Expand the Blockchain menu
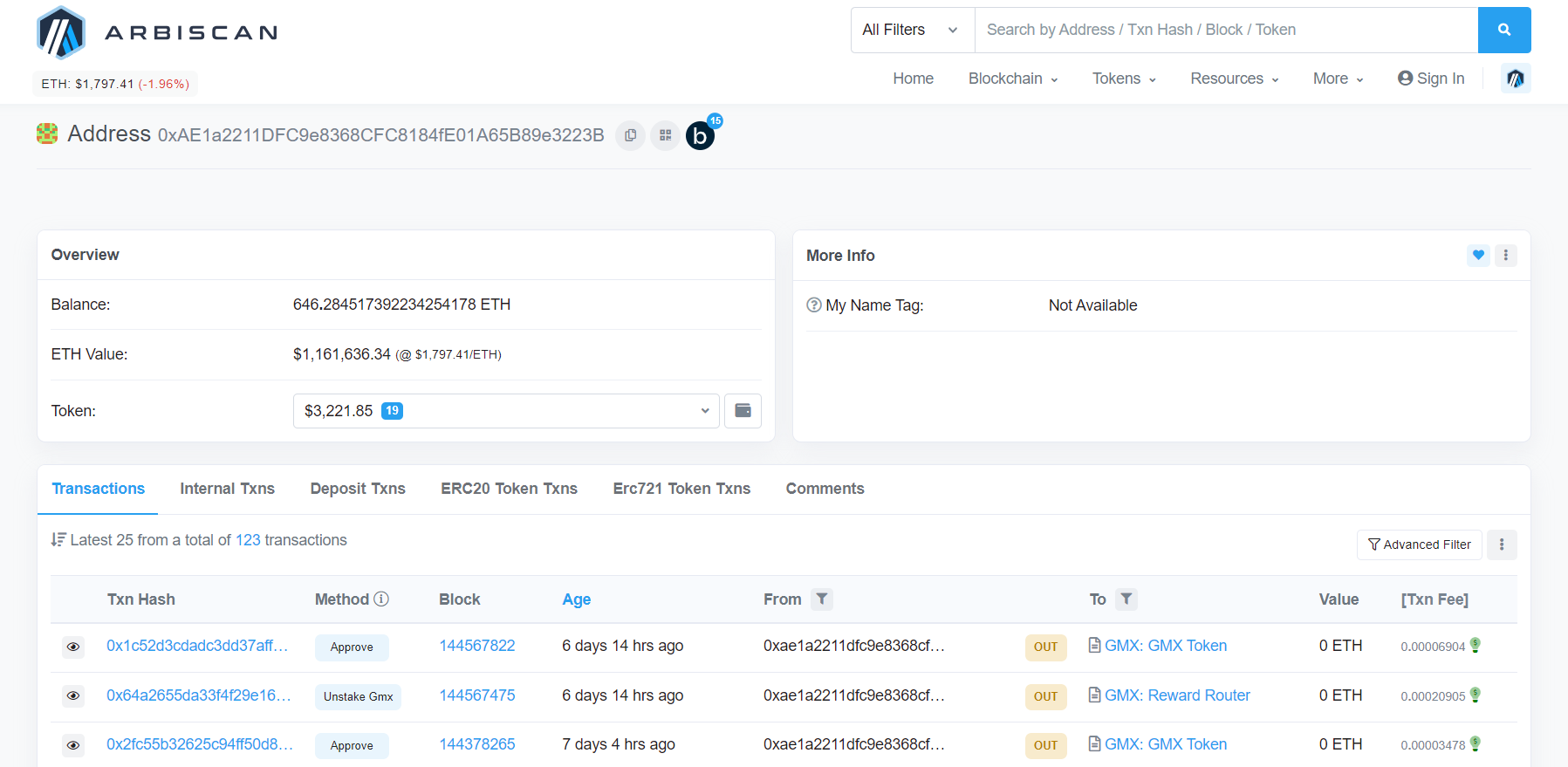1568x767 pixels. tap(1013, 79)
